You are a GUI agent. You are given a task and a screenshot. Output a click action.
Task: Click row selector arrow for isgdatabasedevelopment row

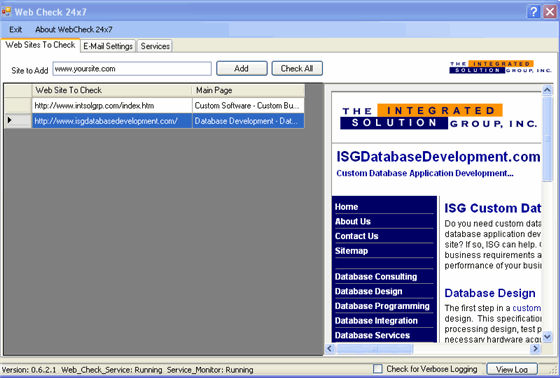pos(18,121)
